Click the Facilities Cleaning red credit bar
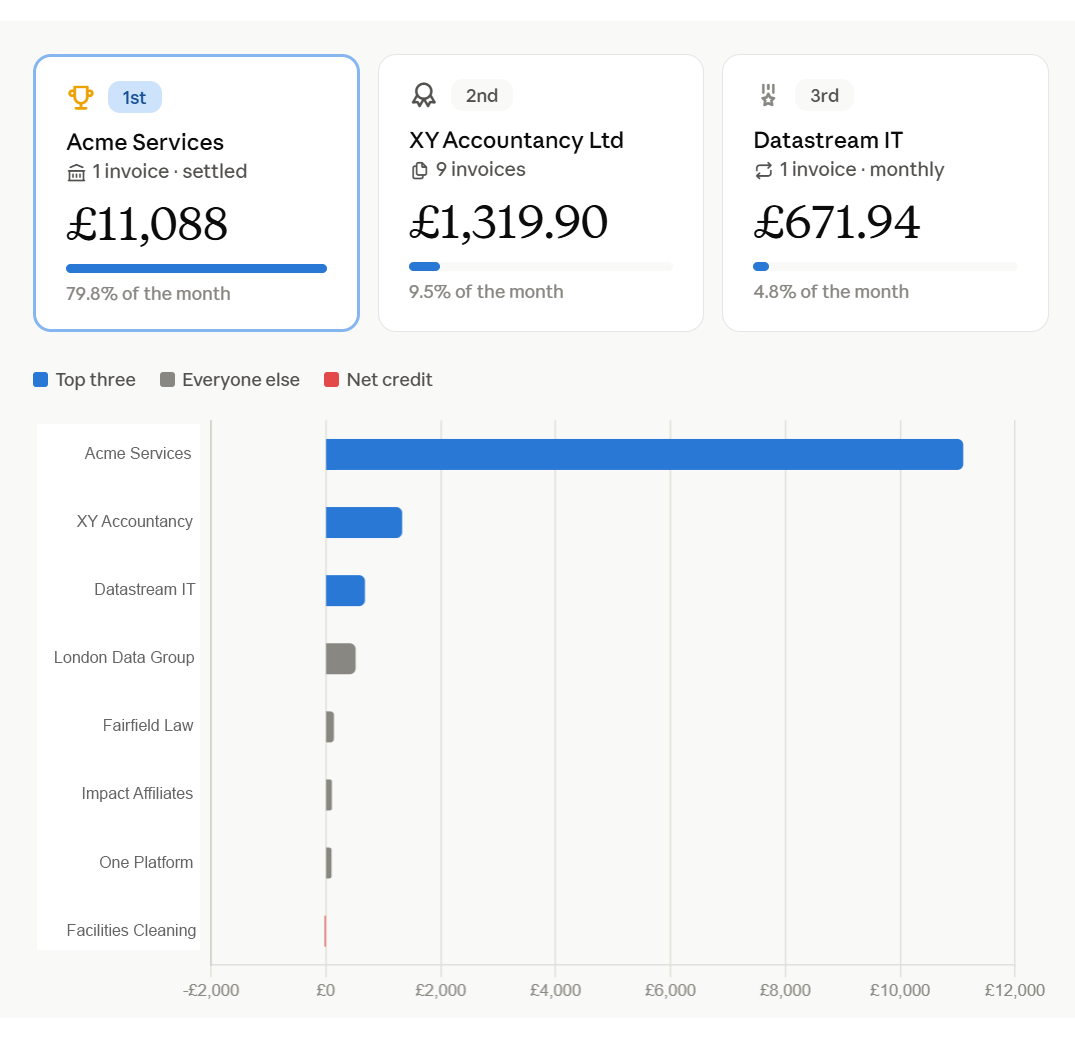 pyautogui.click(x=325, y=931)
